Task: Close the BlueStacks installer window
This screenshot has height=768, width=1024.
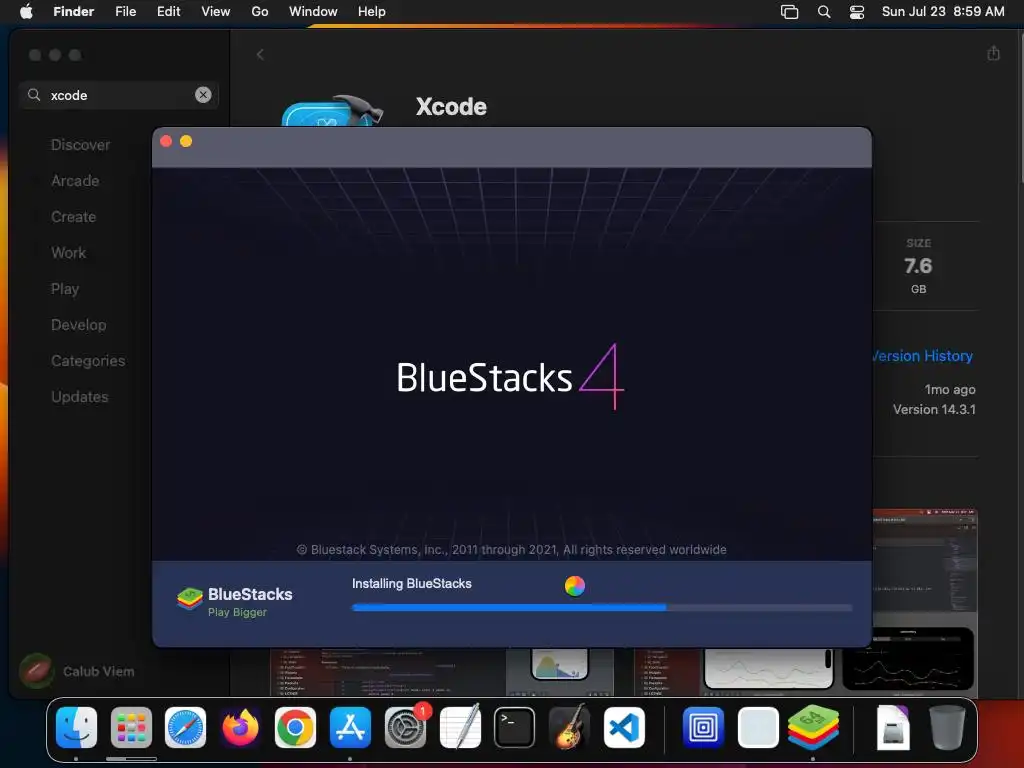Action: pos(166,141)
